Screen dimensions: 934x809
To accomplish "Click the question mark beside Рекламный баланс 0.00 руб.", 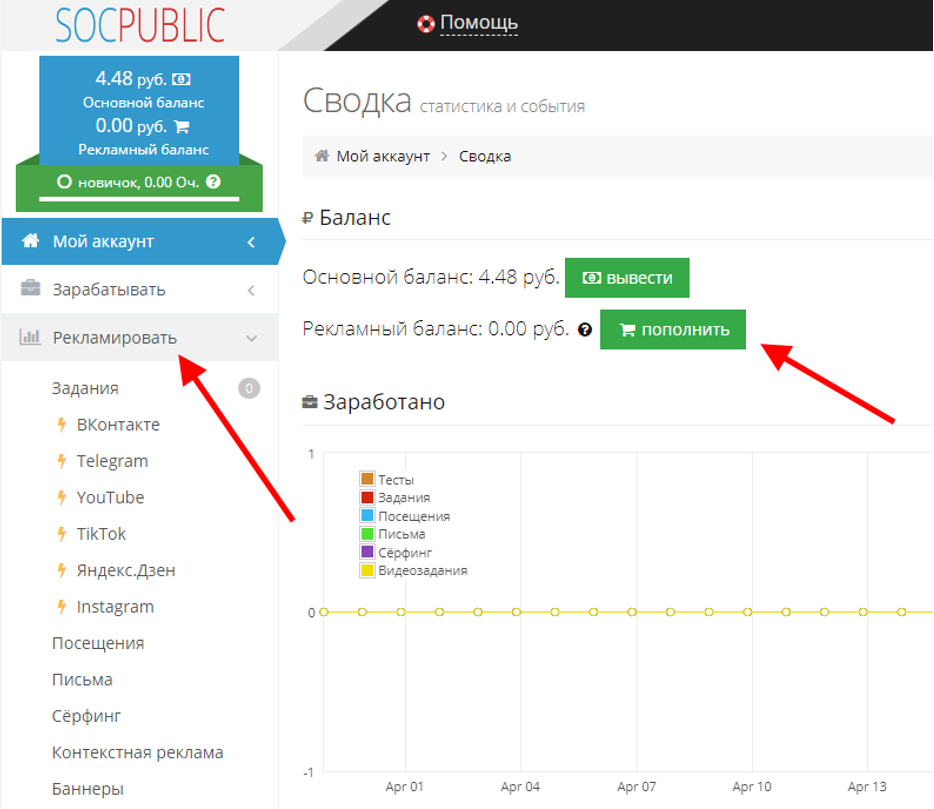I will point(585,329).
